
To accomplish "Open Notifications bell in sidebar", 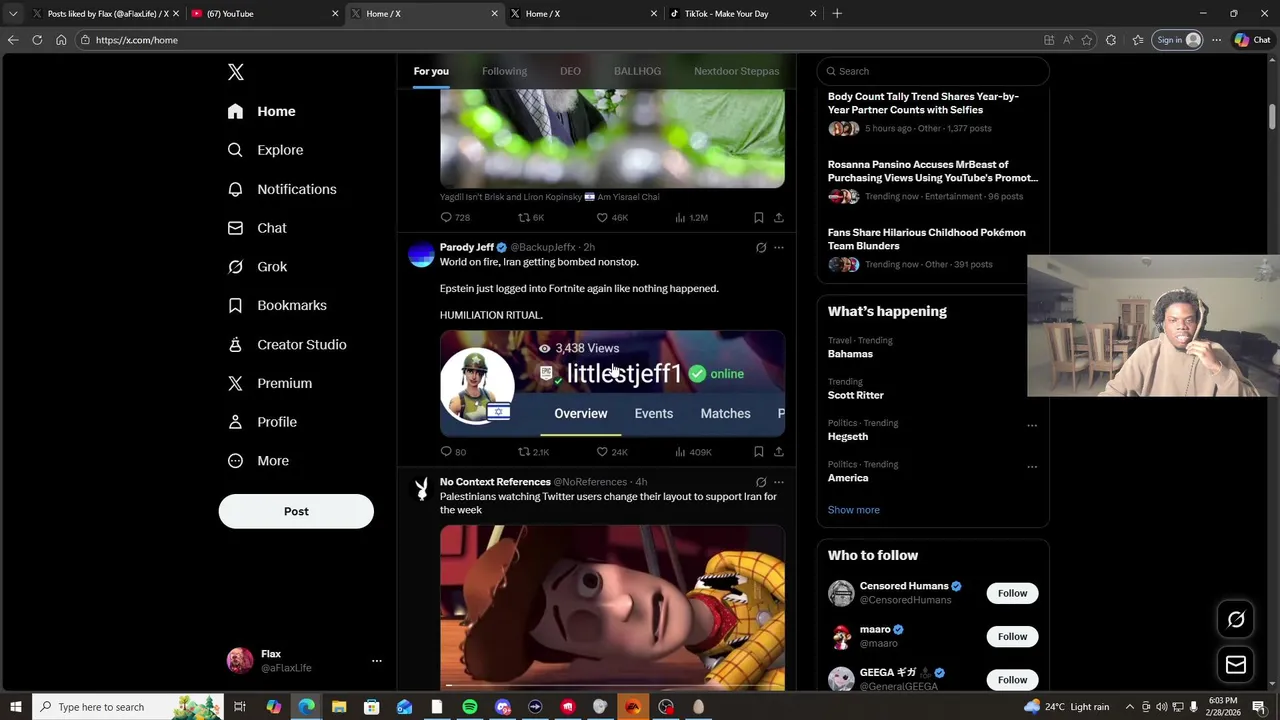I will [x=282, y=189].
